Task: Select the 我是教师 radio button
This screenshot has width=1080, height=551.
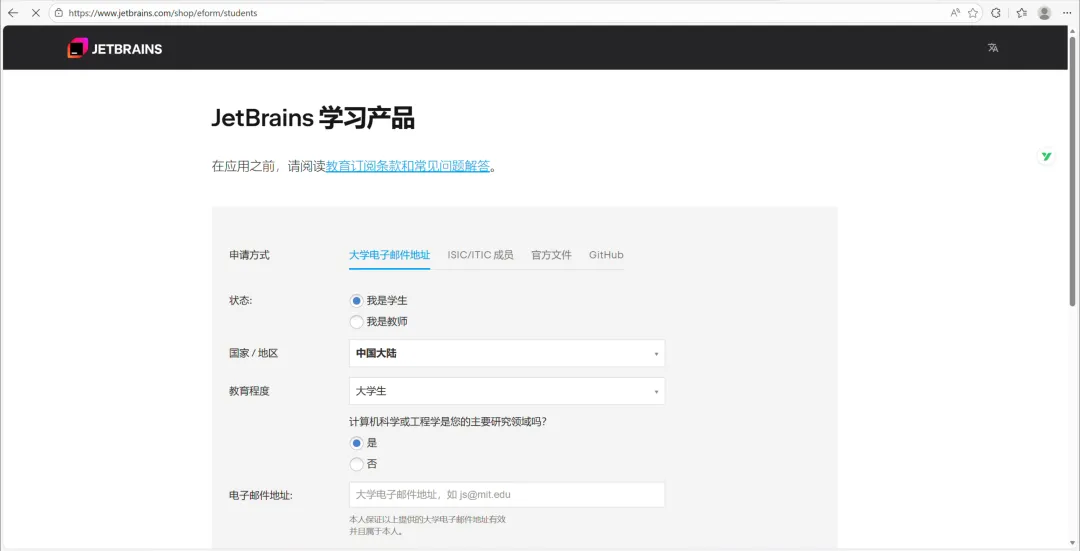Action: click(356, 322)
